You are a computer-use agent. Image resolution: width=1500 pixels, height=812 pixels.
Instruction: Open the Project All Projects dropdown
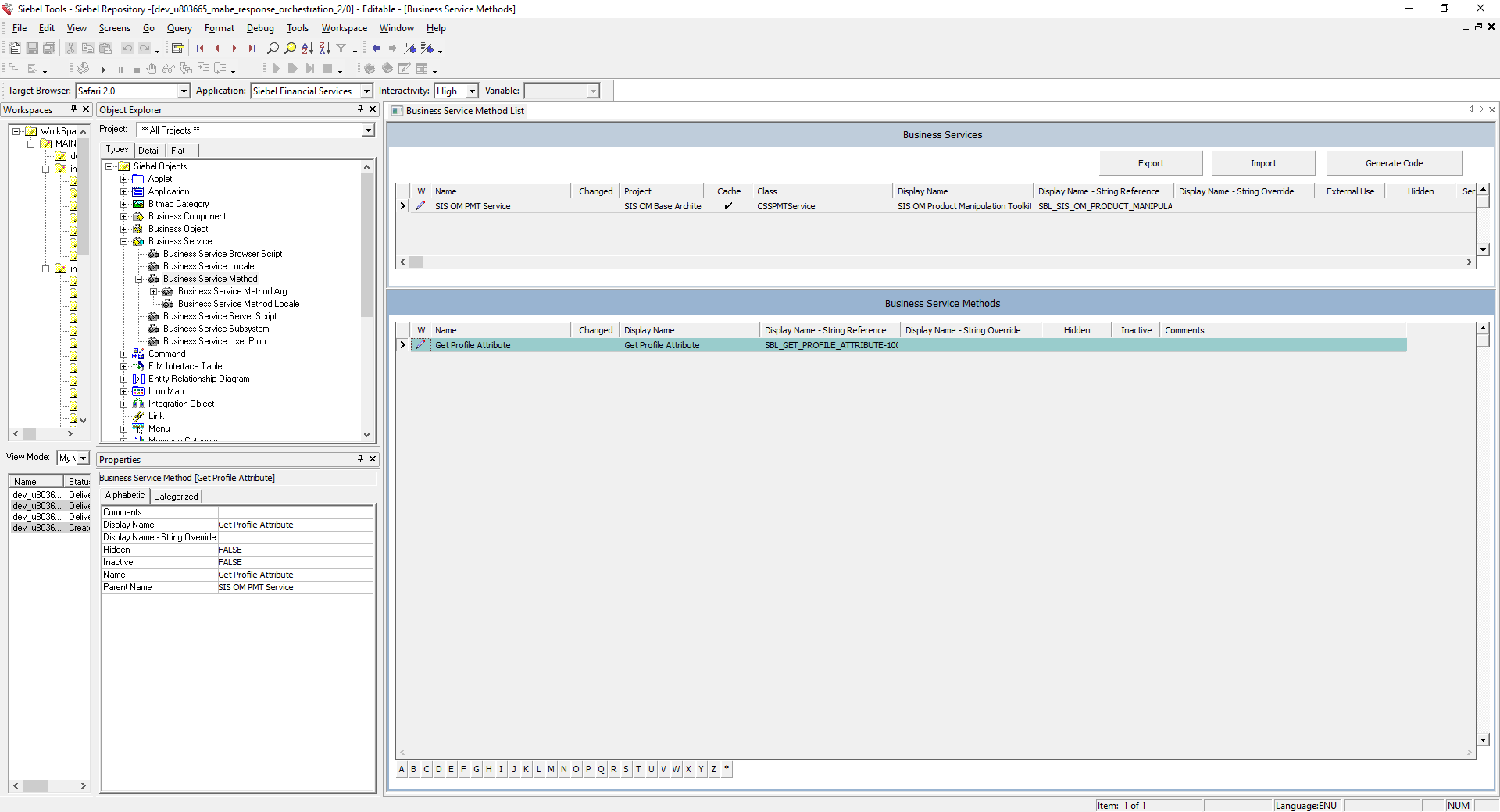[x=368, y=130]
